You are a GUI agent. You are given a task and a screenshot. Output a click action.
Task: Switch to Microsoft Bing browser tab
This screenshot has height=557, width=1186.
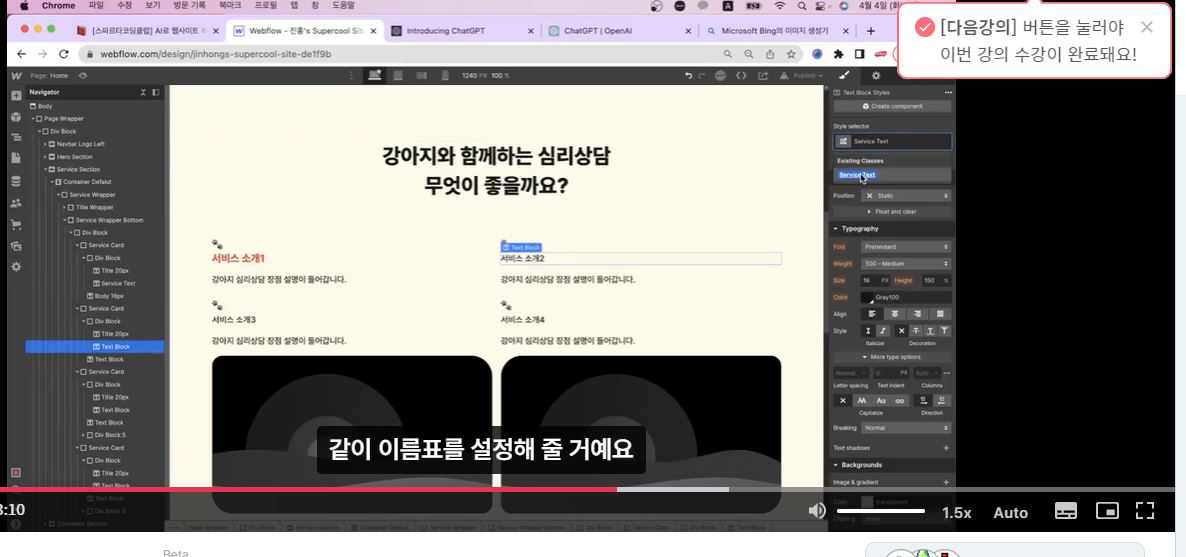[x=777, y=31]
